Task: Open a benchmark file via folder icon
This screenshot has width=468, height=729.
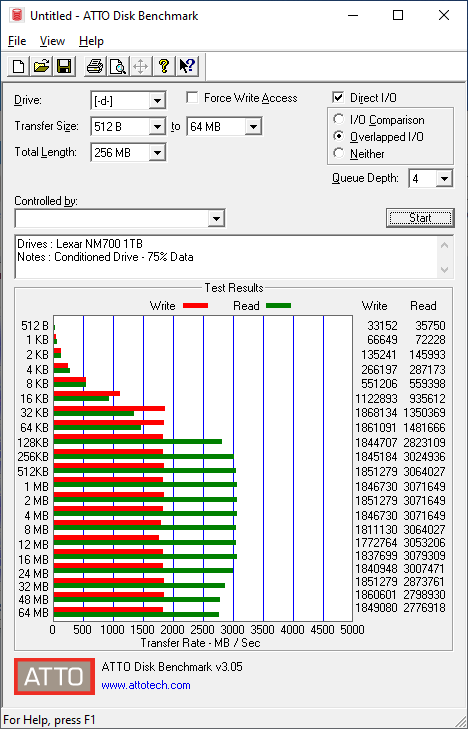Action: pos(41,66)
